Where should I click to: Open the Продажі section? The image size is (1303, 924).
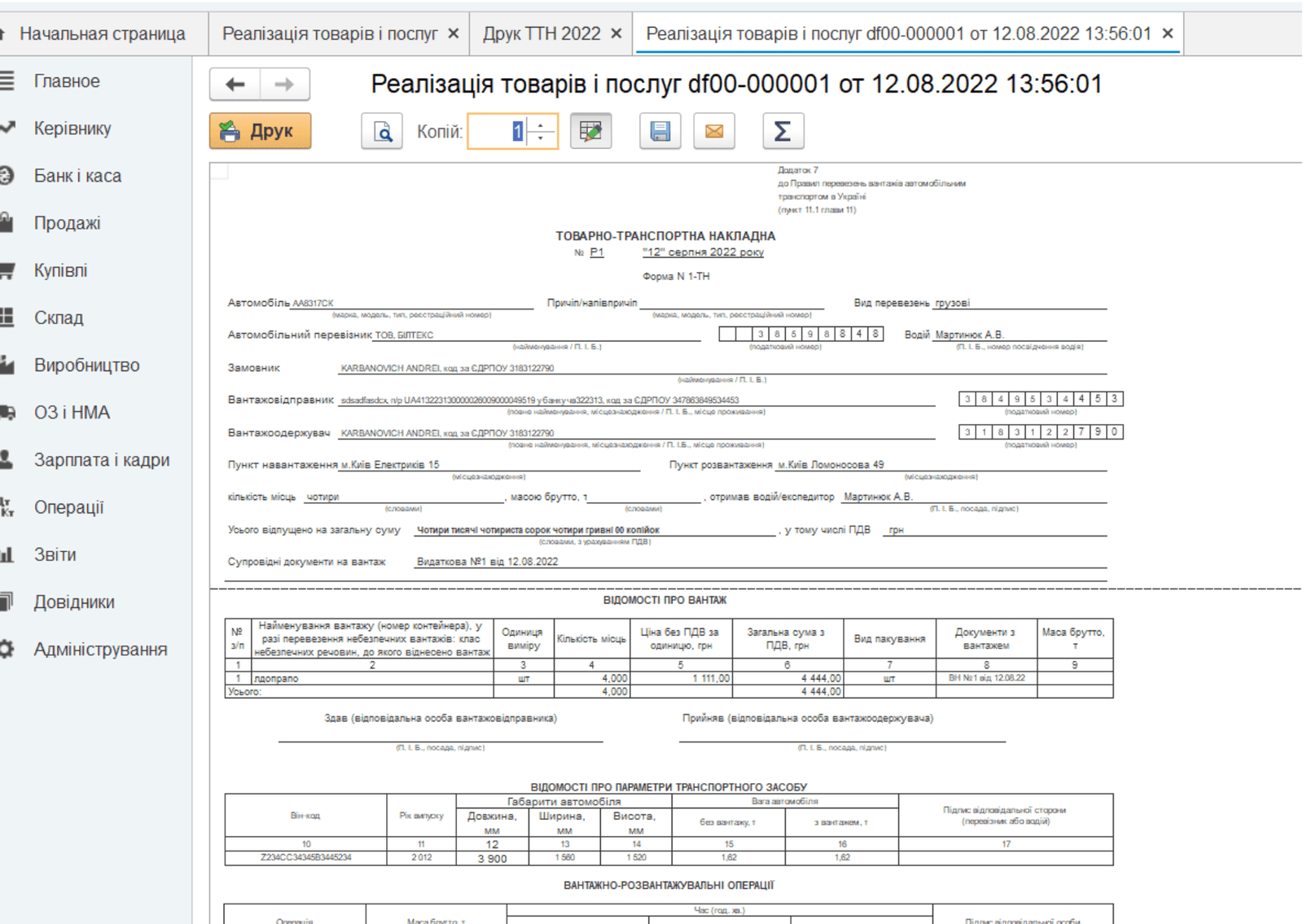pyautogui.click(x=67, y=223)
